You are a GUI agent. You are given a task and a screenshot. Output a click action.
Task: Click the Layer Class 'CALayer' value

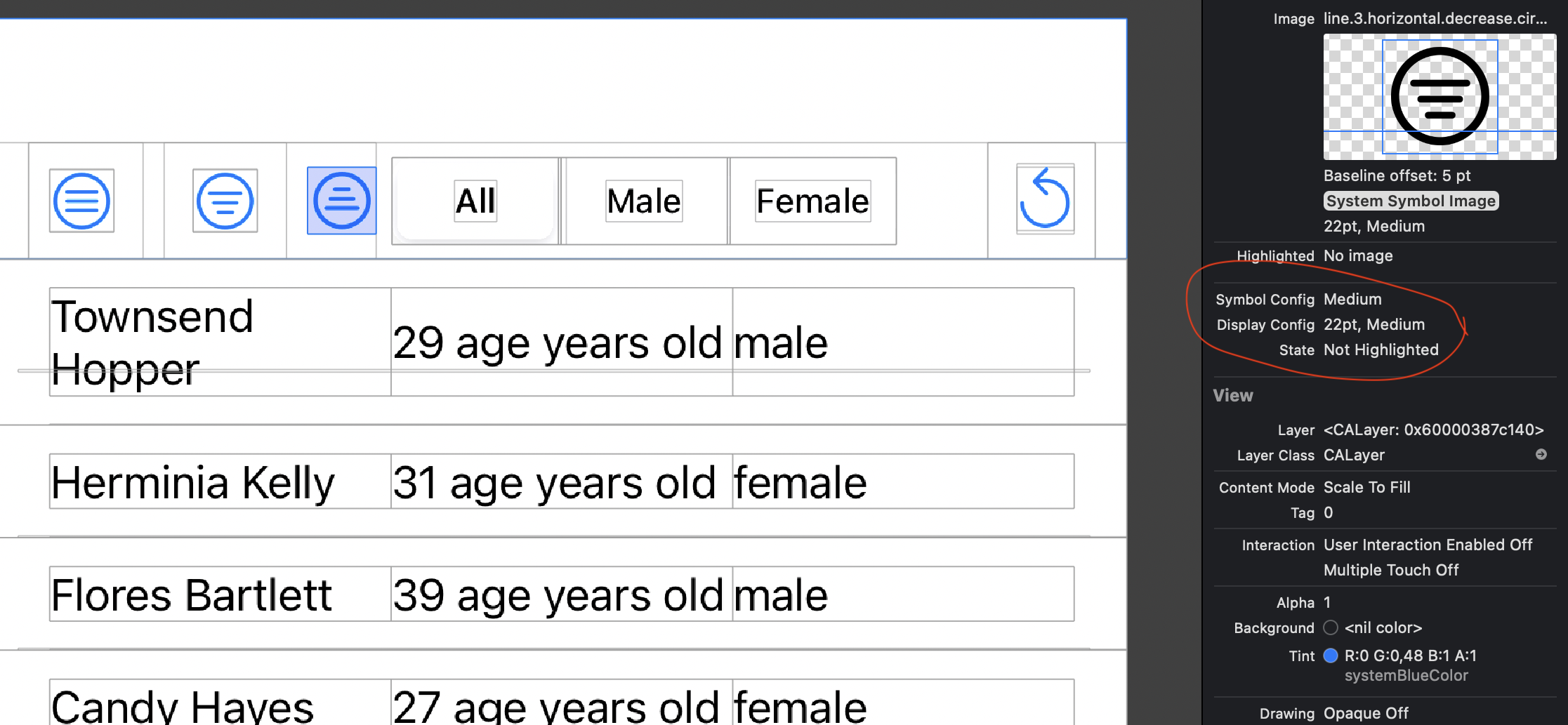1354,455
